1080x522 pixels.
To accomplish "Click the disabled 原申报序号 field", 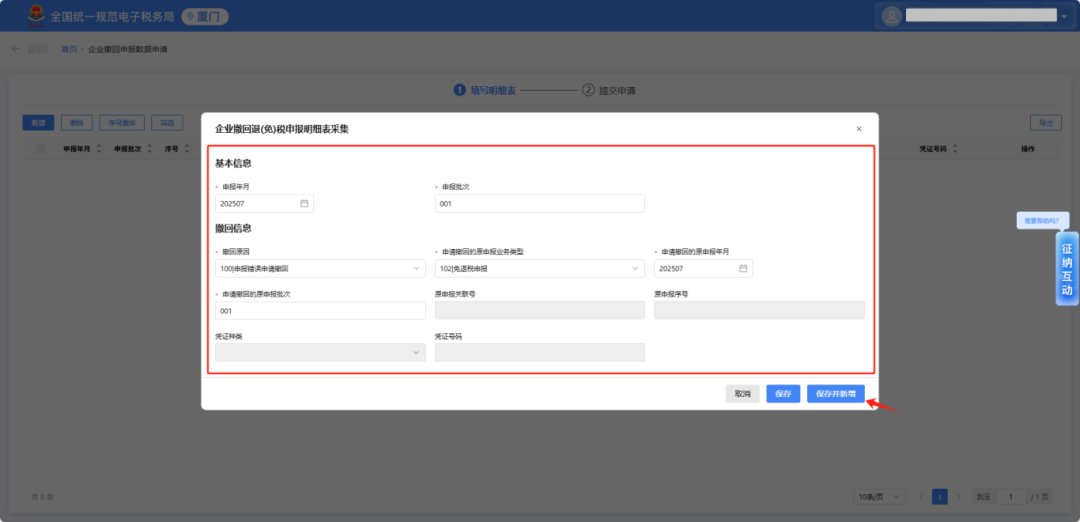I will (759, 311).
